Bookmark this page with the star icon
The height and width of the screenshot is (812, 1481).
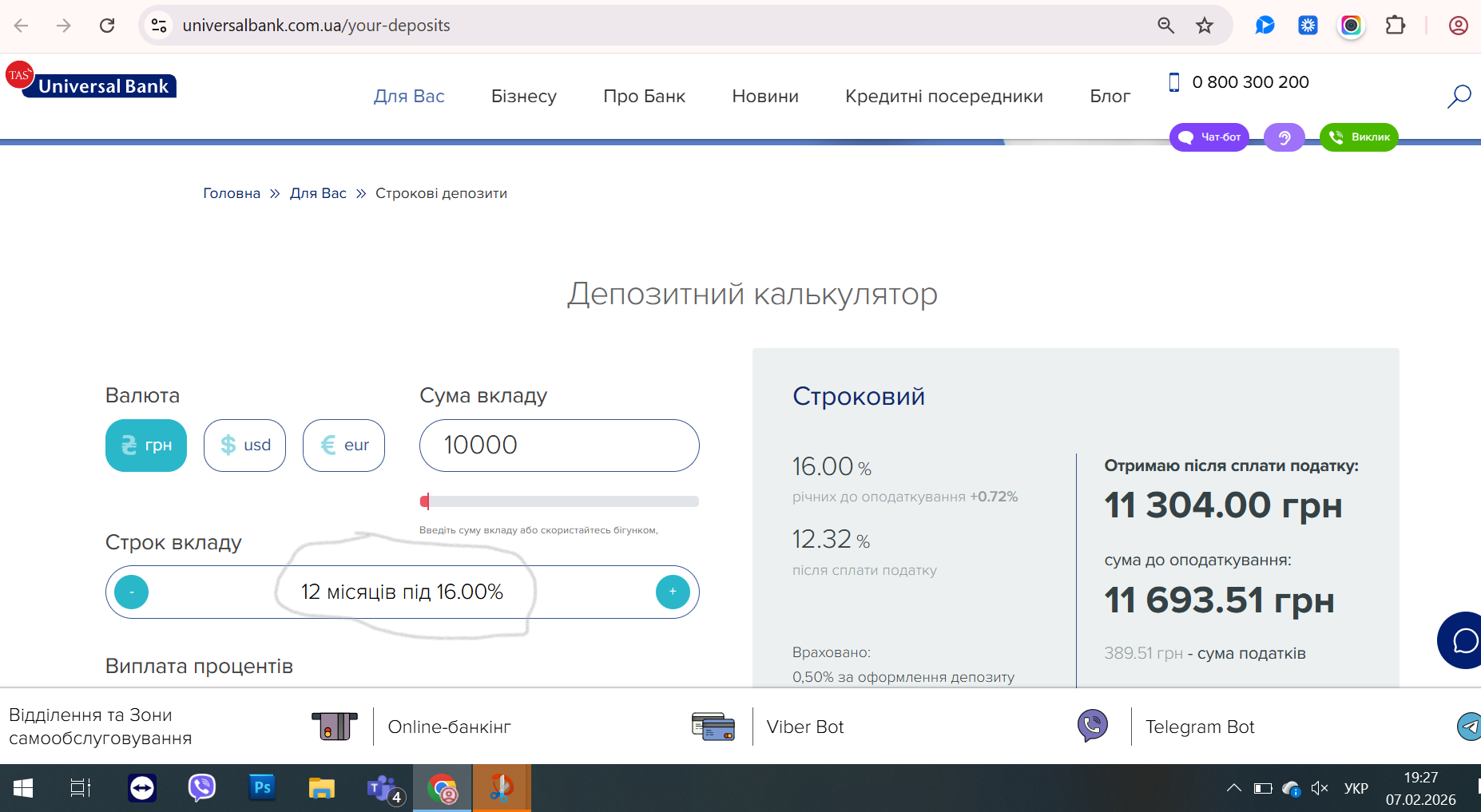point(1205,26)
